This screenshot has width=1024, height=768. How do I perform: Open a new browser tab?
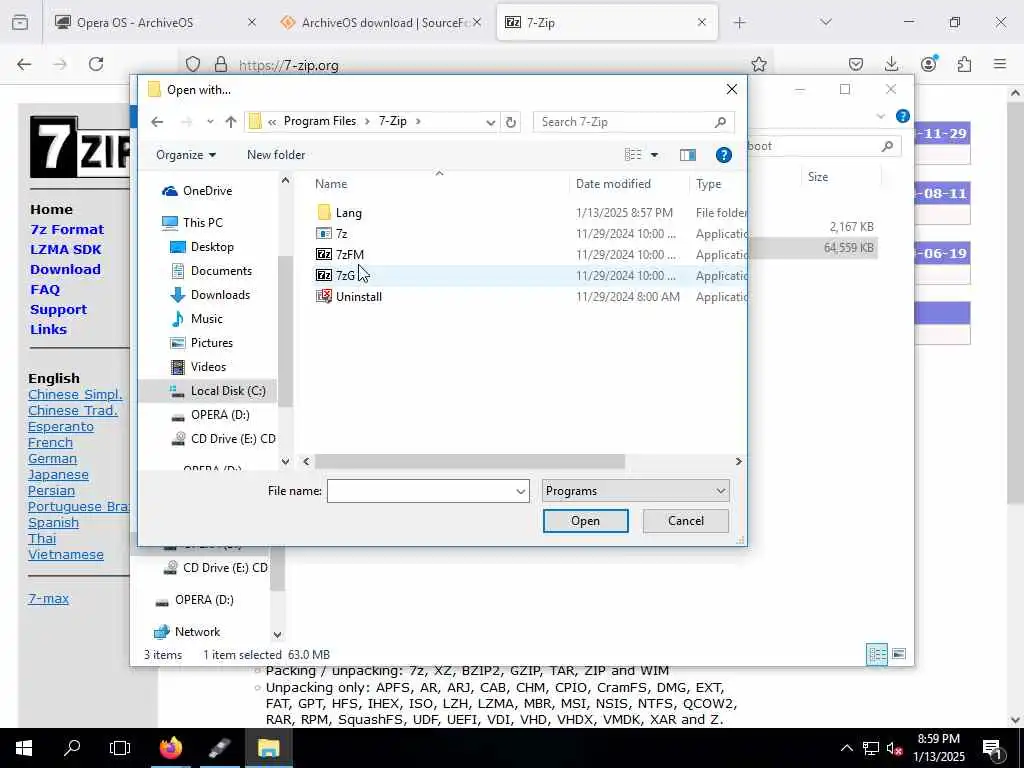coord(739,22)
